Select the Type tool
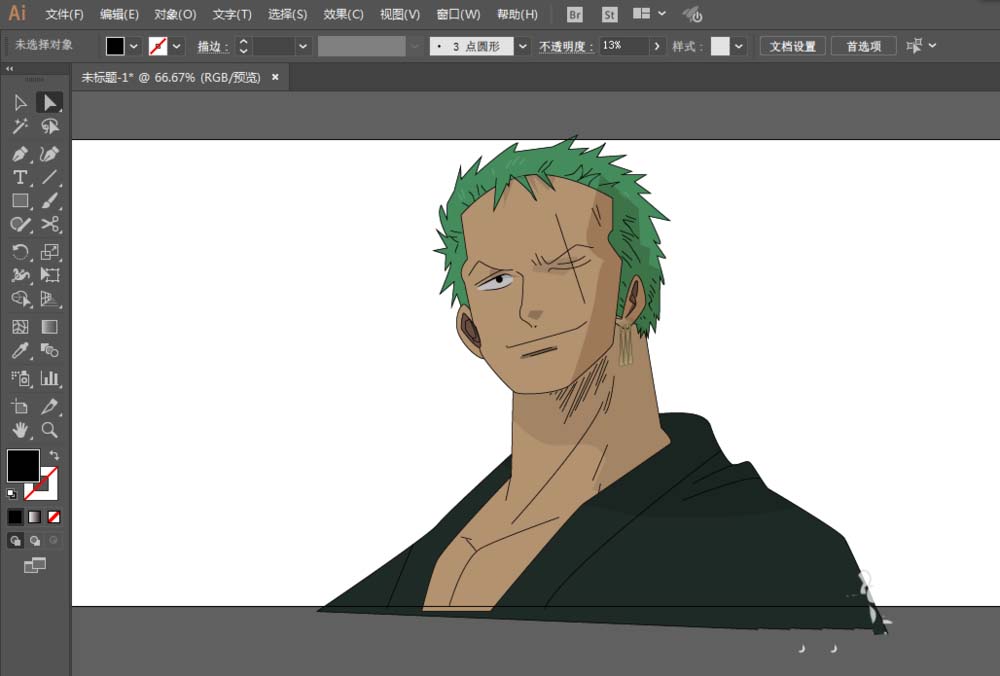The height and width of the screenshot is (676, 1000). (x=20, y=178)
